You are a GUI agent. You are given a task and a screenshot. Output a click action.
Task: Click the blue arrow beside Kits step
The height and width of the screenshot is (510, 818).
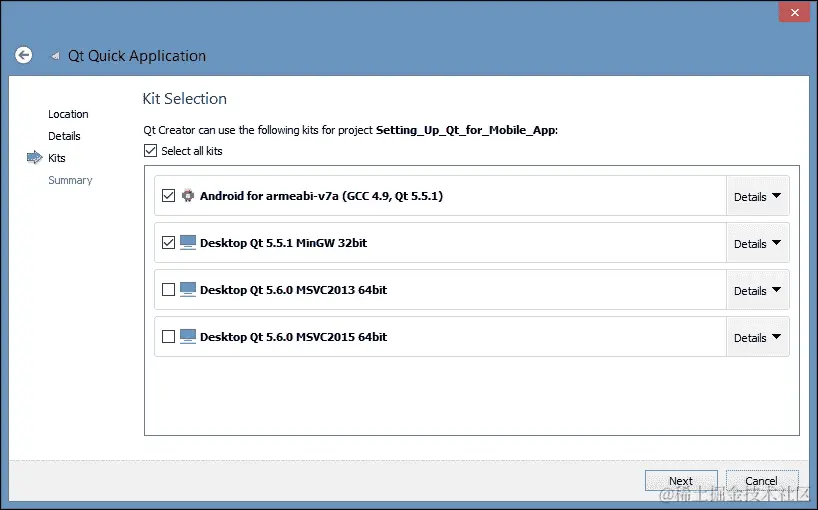pos(33,158)
